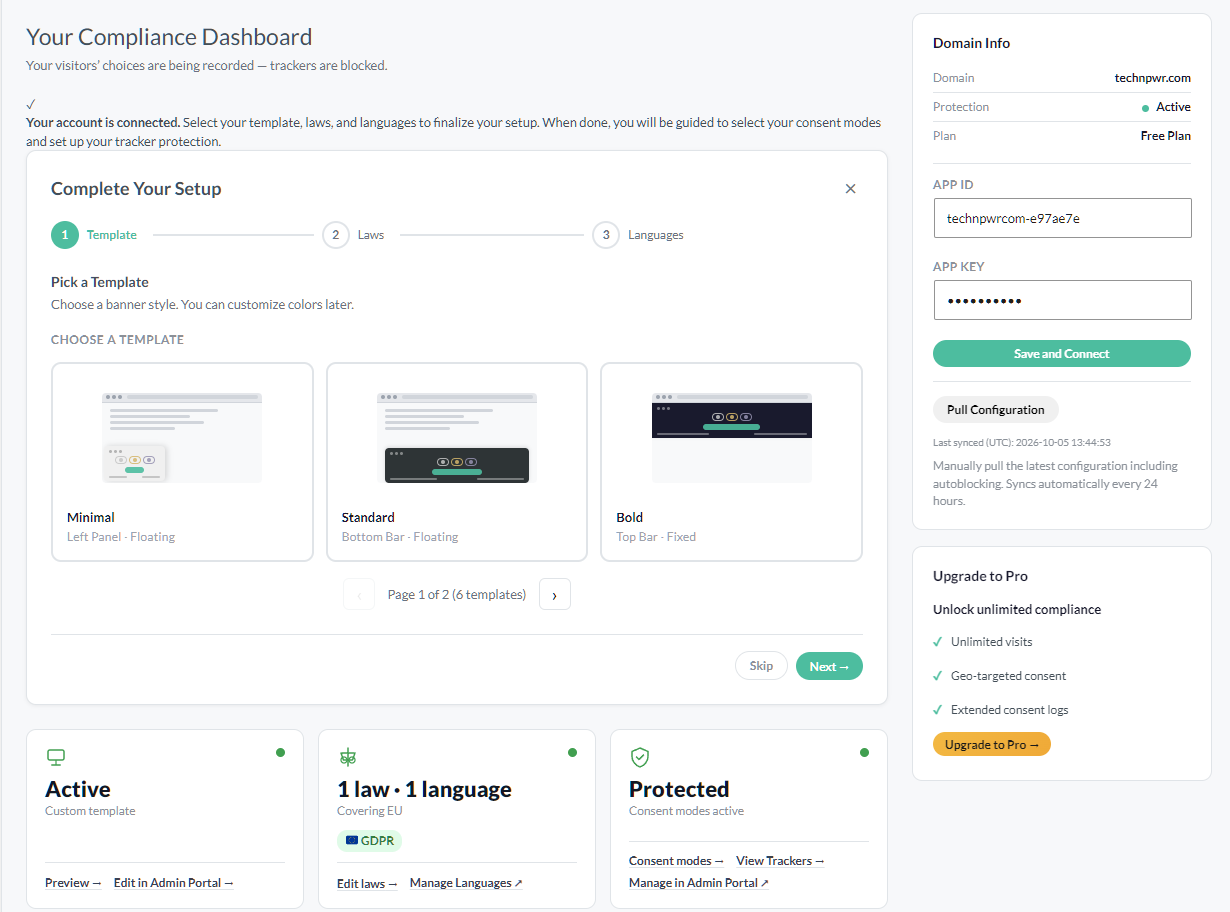Click the Free Plan value
The width and height of the screenshot is (1230, 912).
[x=1166, y=136]
